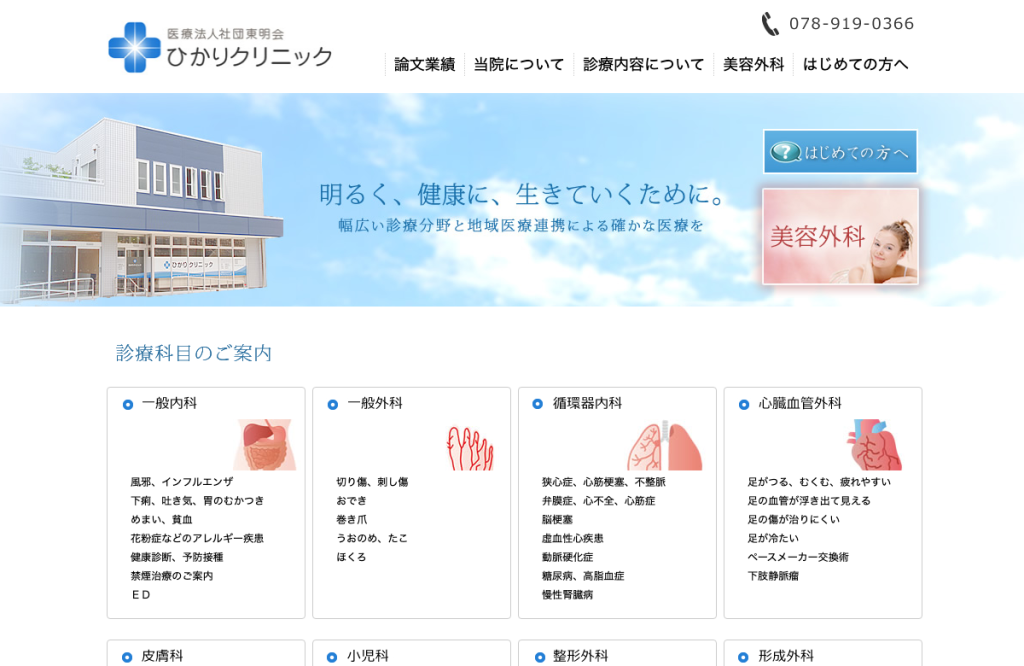Screen dimensions: 1024x666
Task: Click the 切り傷、刺し傷 line
Action: coord(372,482)
